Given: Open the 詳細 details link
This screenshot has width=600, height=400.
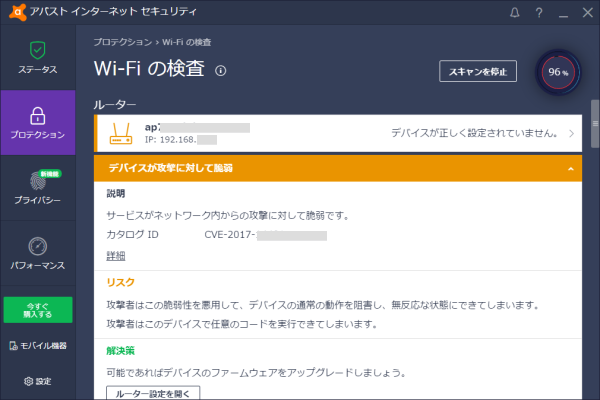Looking at the screenshot, I should (116, 256).
